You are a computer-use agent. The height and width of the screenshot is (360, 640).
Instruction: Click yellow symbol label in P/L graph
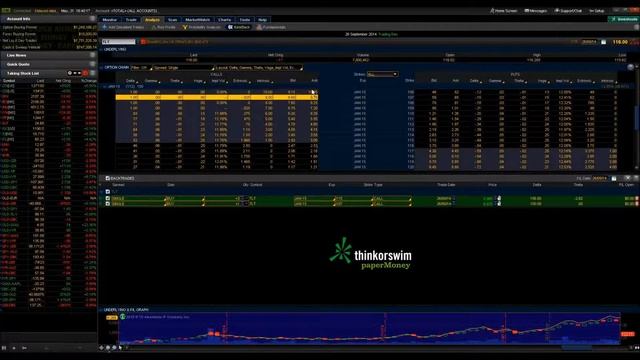[x=111, y=317]
